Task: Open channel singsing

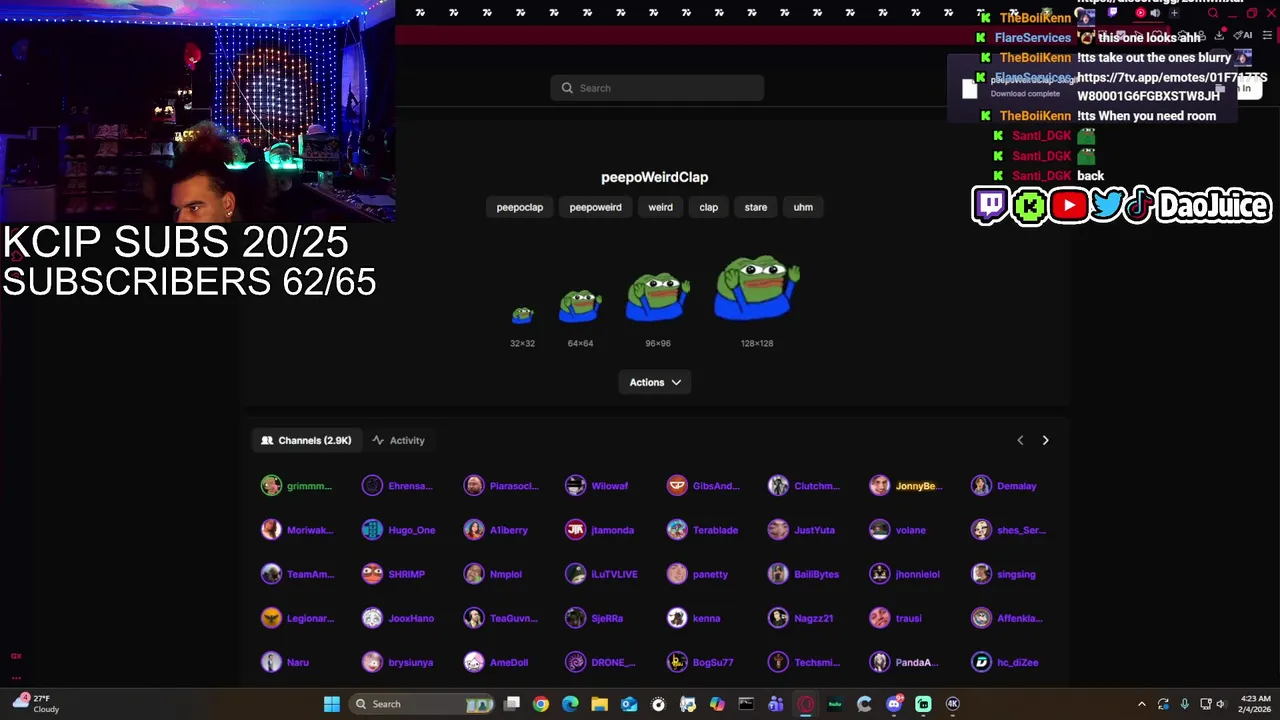Action: [x=1004, y=574]
